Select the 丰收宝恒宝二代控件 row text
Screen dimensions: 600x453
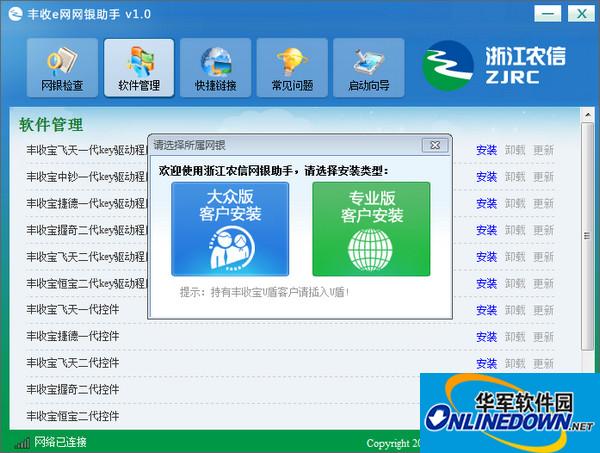[73, 416]
